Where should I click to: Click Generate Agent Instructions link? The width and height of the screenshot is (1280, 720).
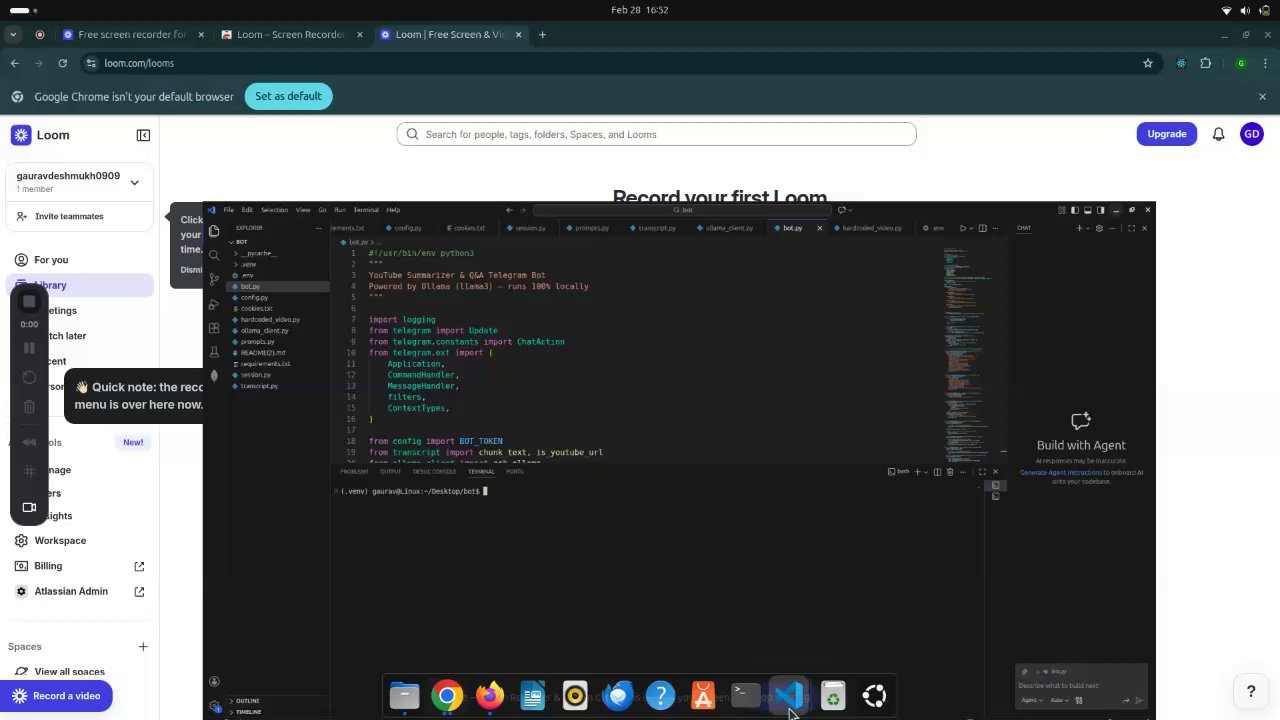tap(1061, 473)
